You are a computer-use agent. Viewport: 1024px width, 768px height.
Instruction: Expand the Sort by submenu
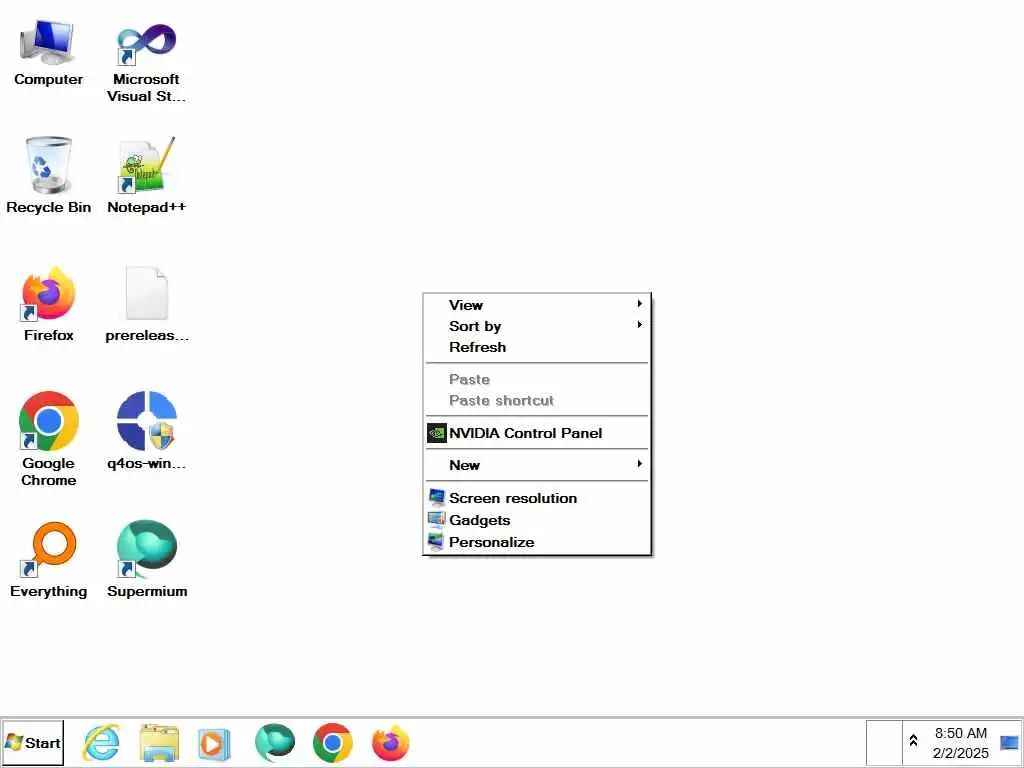[537, 326]
